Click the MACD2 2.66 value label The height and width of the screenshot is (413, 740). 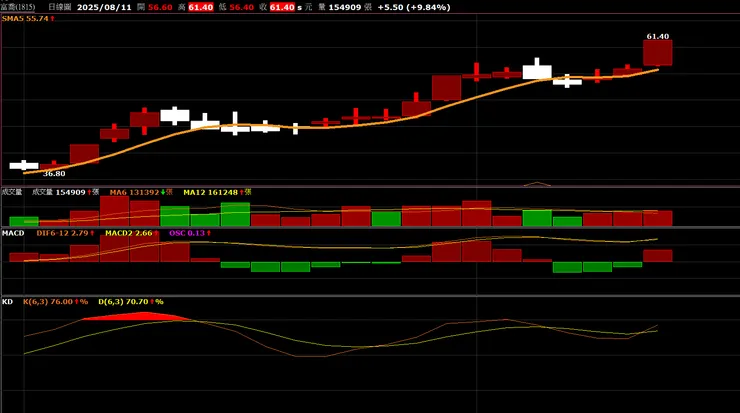point(132,233)
